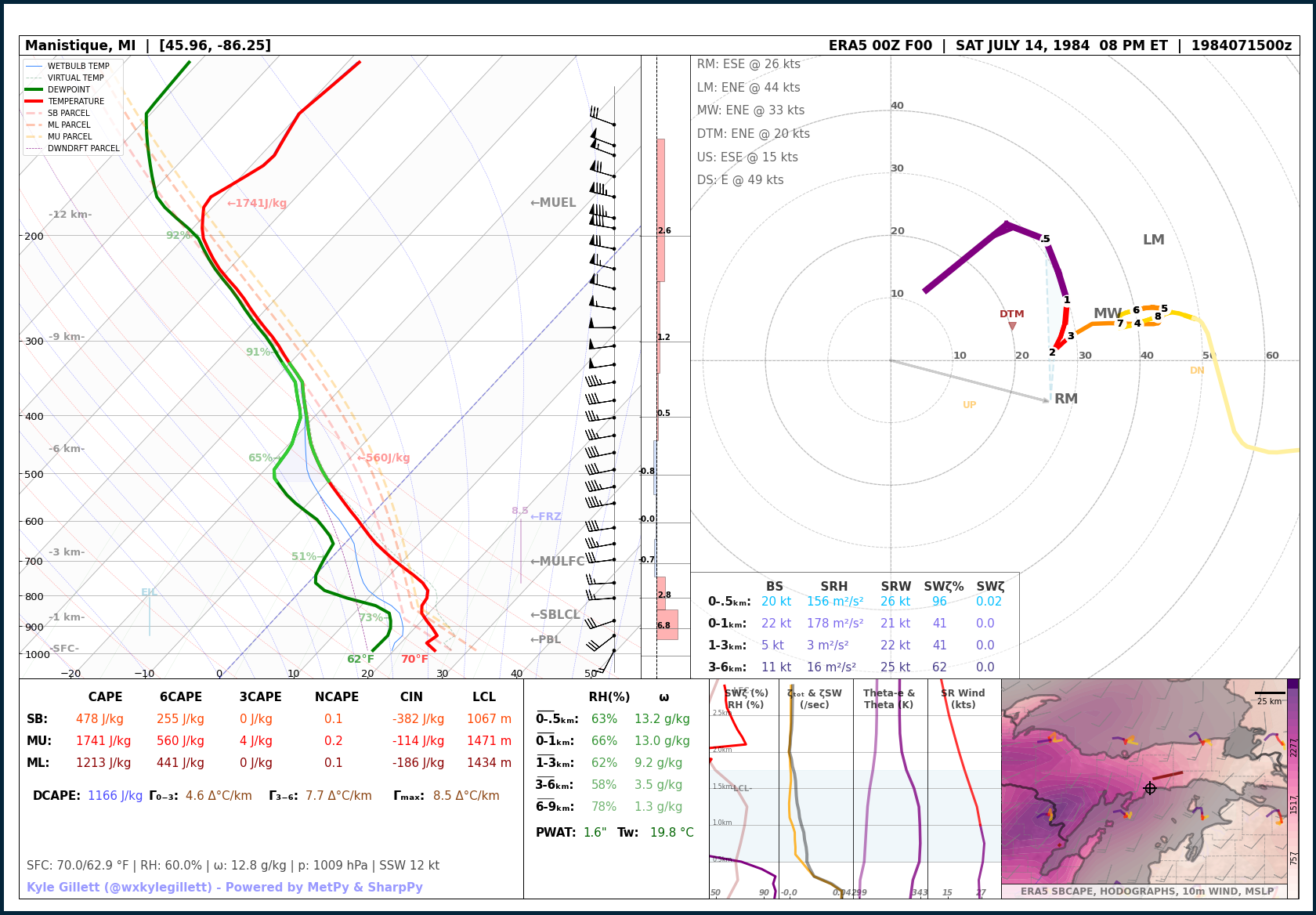Screen dimensions: 1316x915
Task: Click the Kyle Gillett credit line
Action: 225,888
